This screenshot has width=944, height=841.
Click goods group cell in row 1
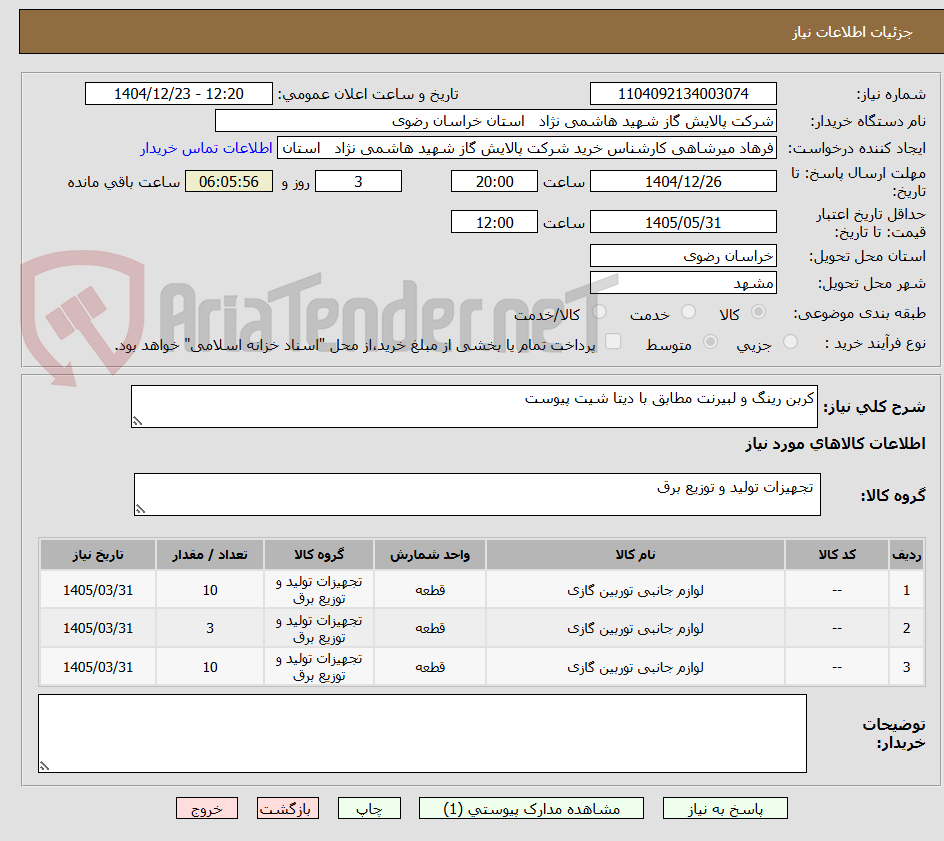coord(319,590)
